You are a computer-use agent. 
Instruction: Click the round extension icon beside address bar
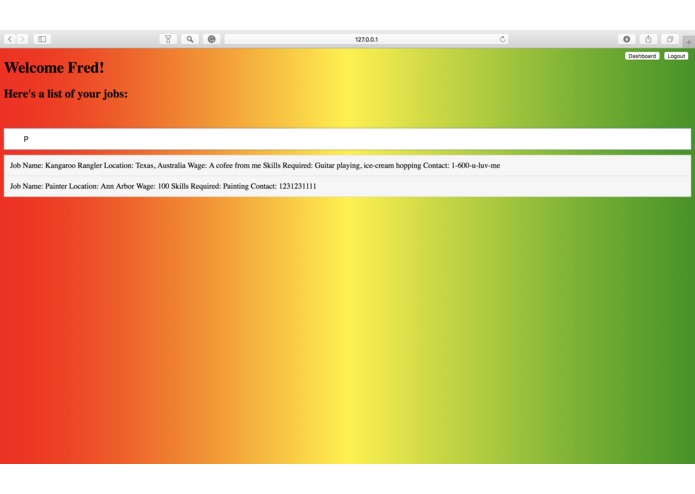[x=211, y=39]
